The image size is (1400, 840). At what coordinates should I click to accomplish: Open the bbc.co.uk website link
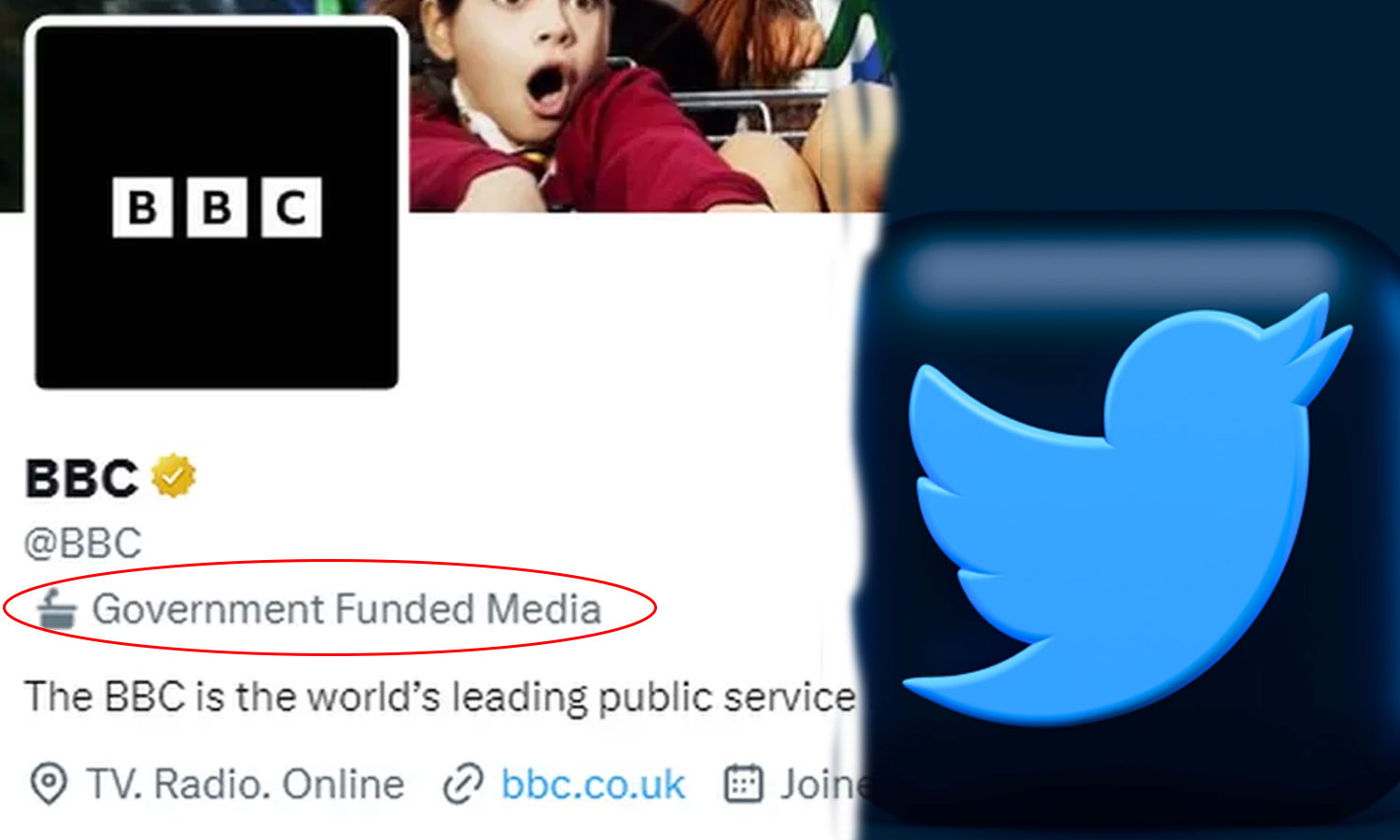tap(594, 784)
